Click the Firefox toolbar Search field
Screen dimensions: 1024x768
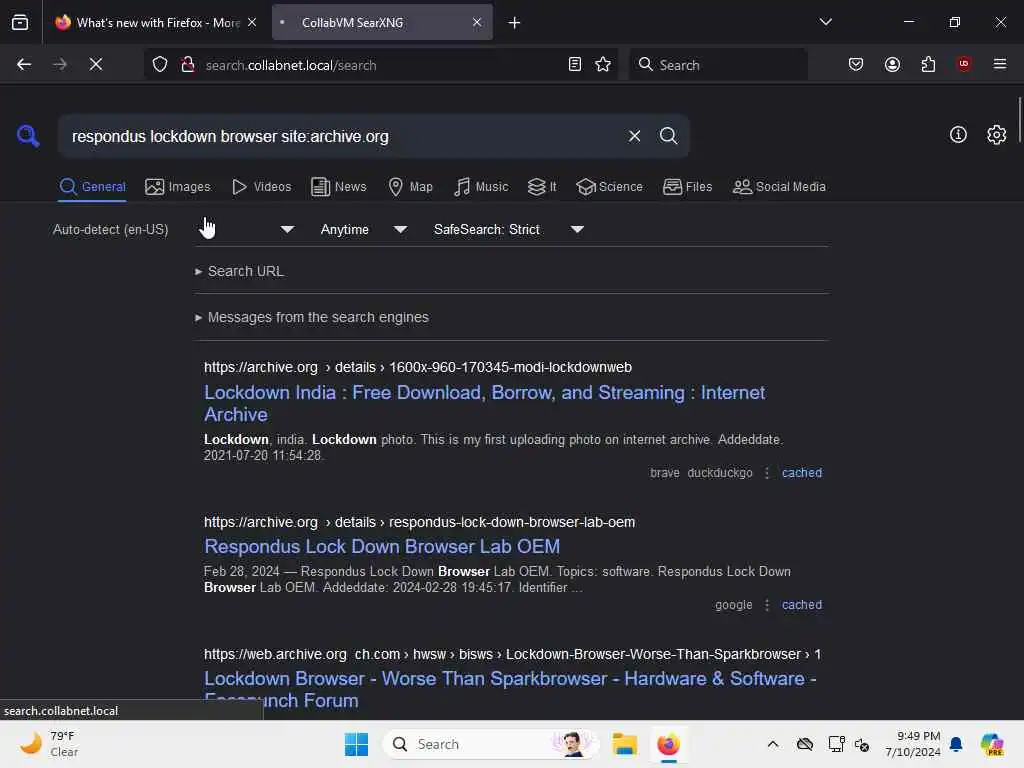coord(718,65)
